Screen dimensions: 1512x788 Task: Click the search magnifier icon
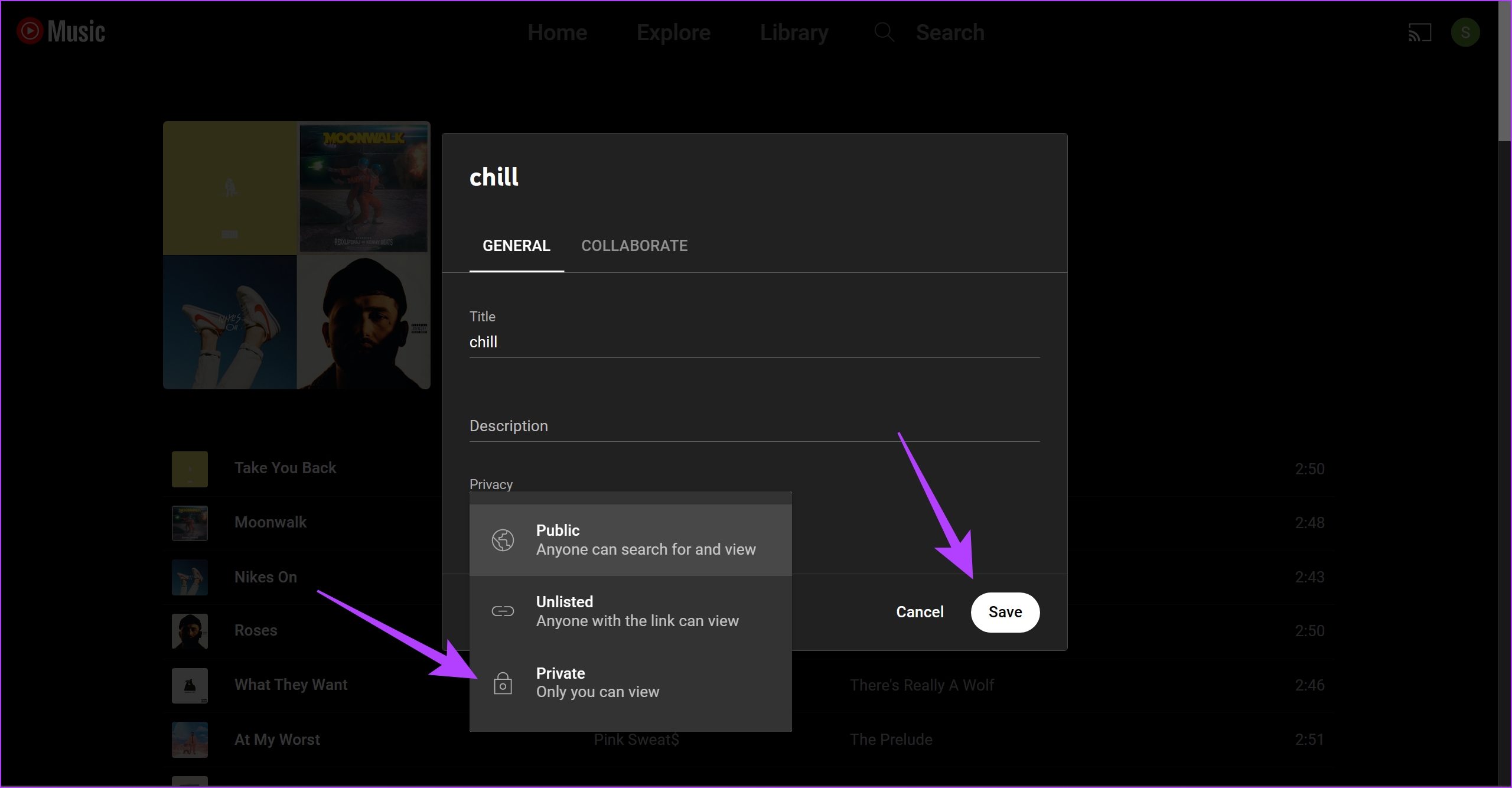point(884,32)
